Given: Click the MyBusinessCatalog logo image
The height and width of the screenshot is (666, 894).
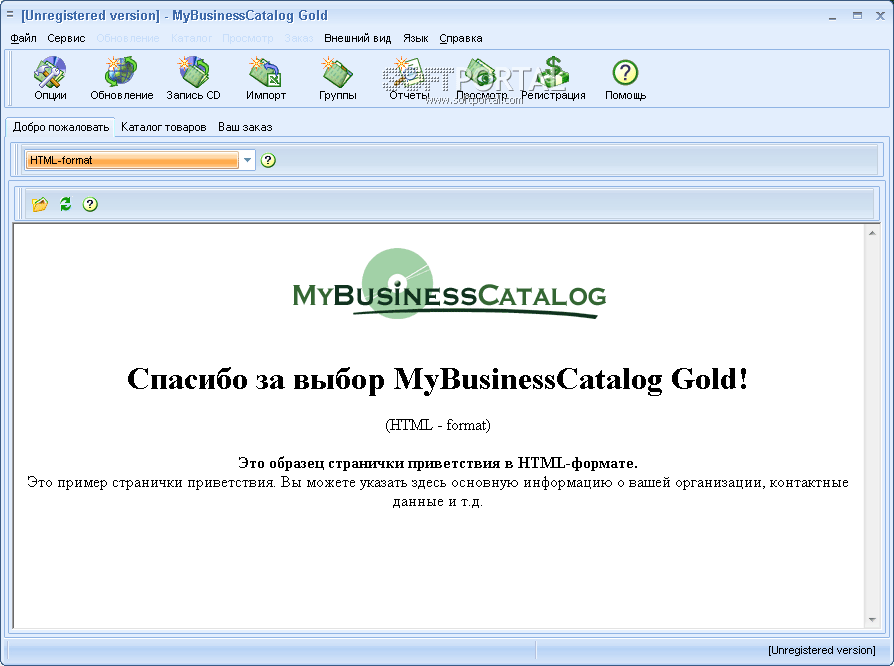Looking at the screenshot, I should click(x=449, y=284).
